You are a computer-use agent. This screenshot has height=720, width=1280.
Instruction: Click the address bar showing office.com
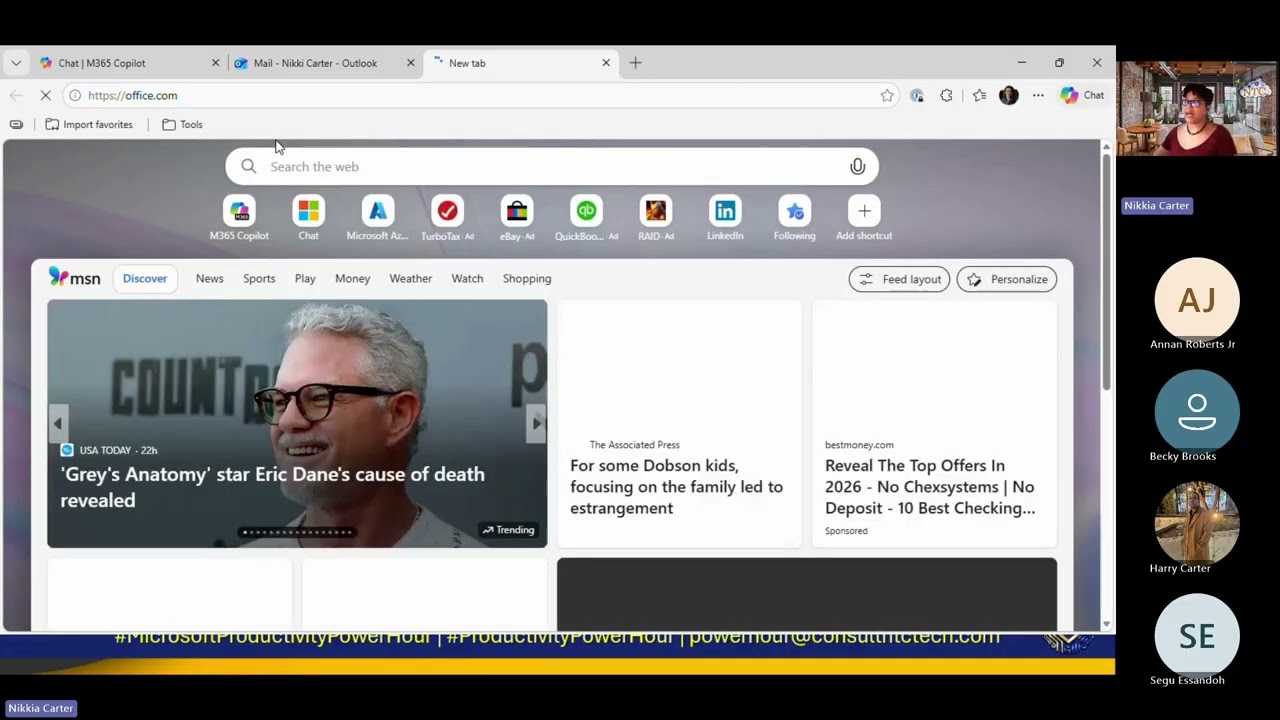tap(480, 95)
